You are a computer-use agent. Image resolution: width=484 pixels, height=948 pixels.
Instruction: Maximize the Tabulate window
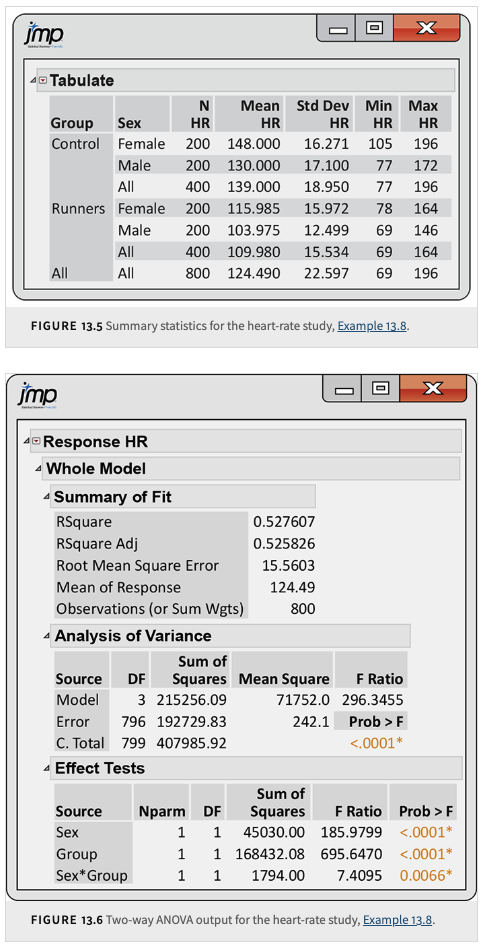pyautogui.click(x=373, y=27)
